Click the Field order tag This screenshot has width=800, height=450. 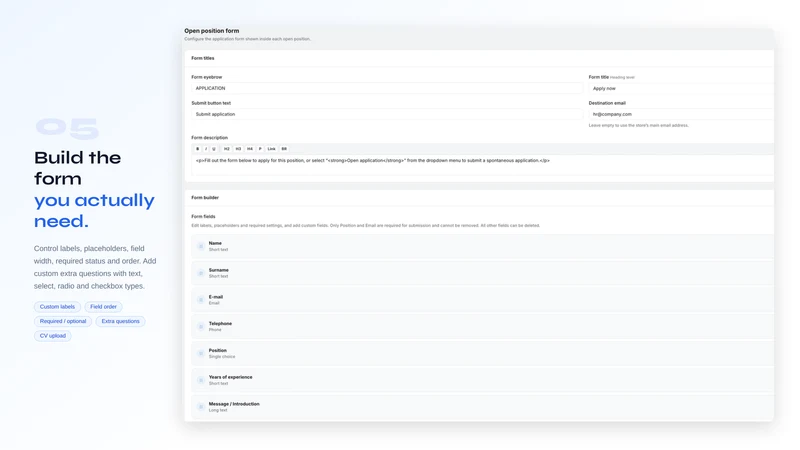pos(104,307)
